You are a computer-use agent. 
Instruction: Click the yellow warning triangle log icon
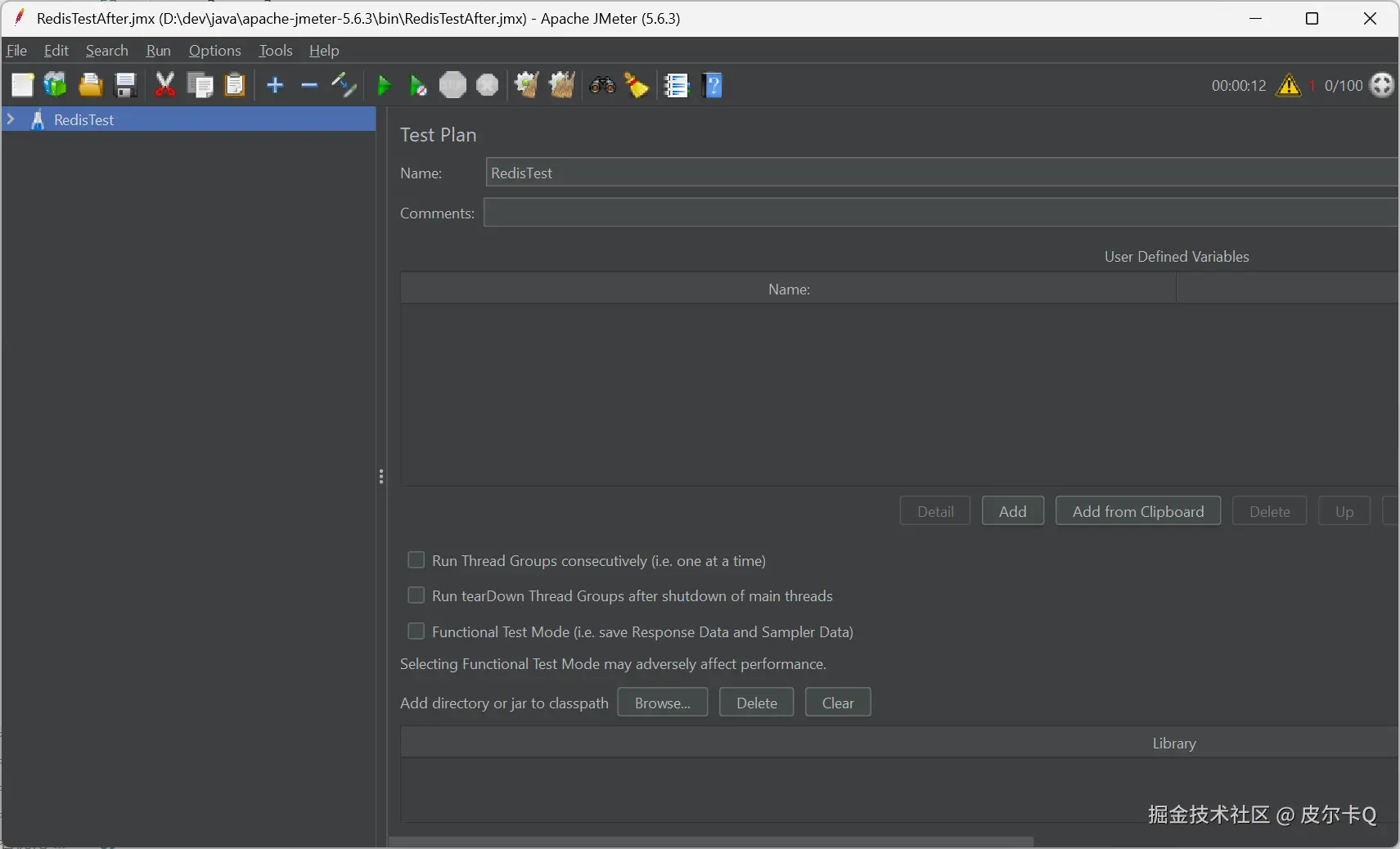(x=1289, y=85)
